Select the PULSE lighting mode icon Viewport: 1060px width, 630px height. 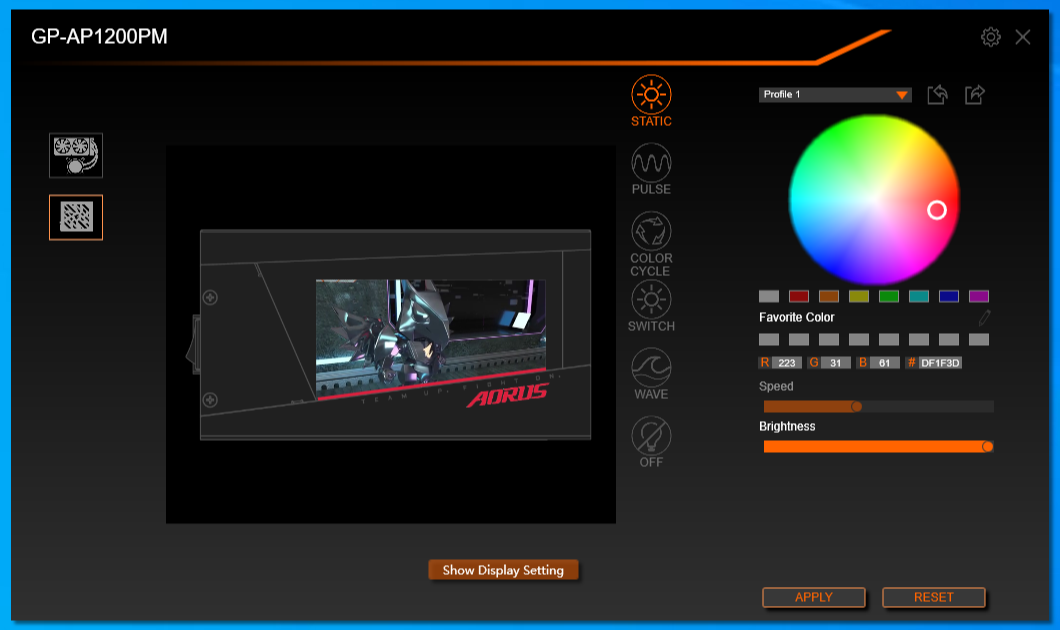point(651,162)
